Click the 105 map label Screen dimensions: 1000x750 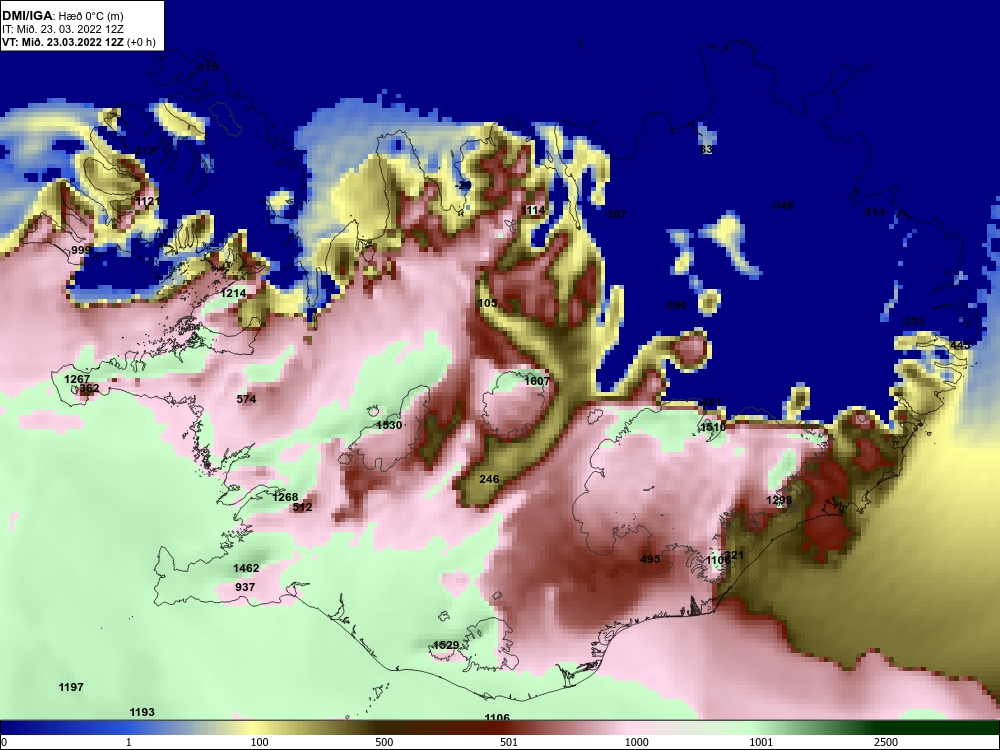click(x=487, y=303)
